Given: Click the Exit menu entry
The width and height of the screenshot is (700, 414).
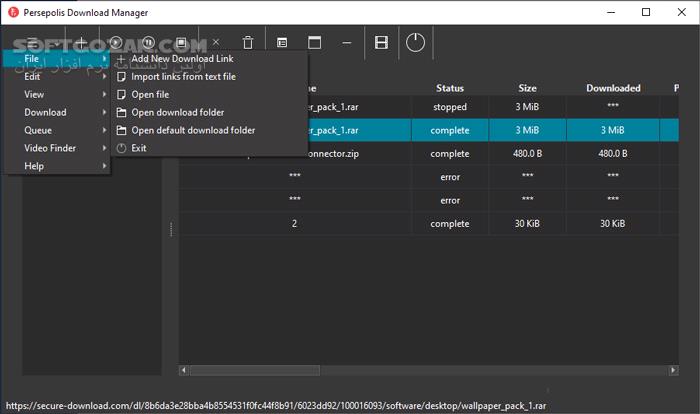Looking at the screenshot, I should [139, 148].
